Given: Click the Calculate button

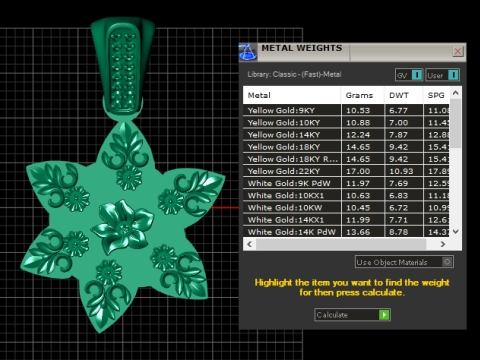Looking at the screenshot, I should (x=352, y=315).
